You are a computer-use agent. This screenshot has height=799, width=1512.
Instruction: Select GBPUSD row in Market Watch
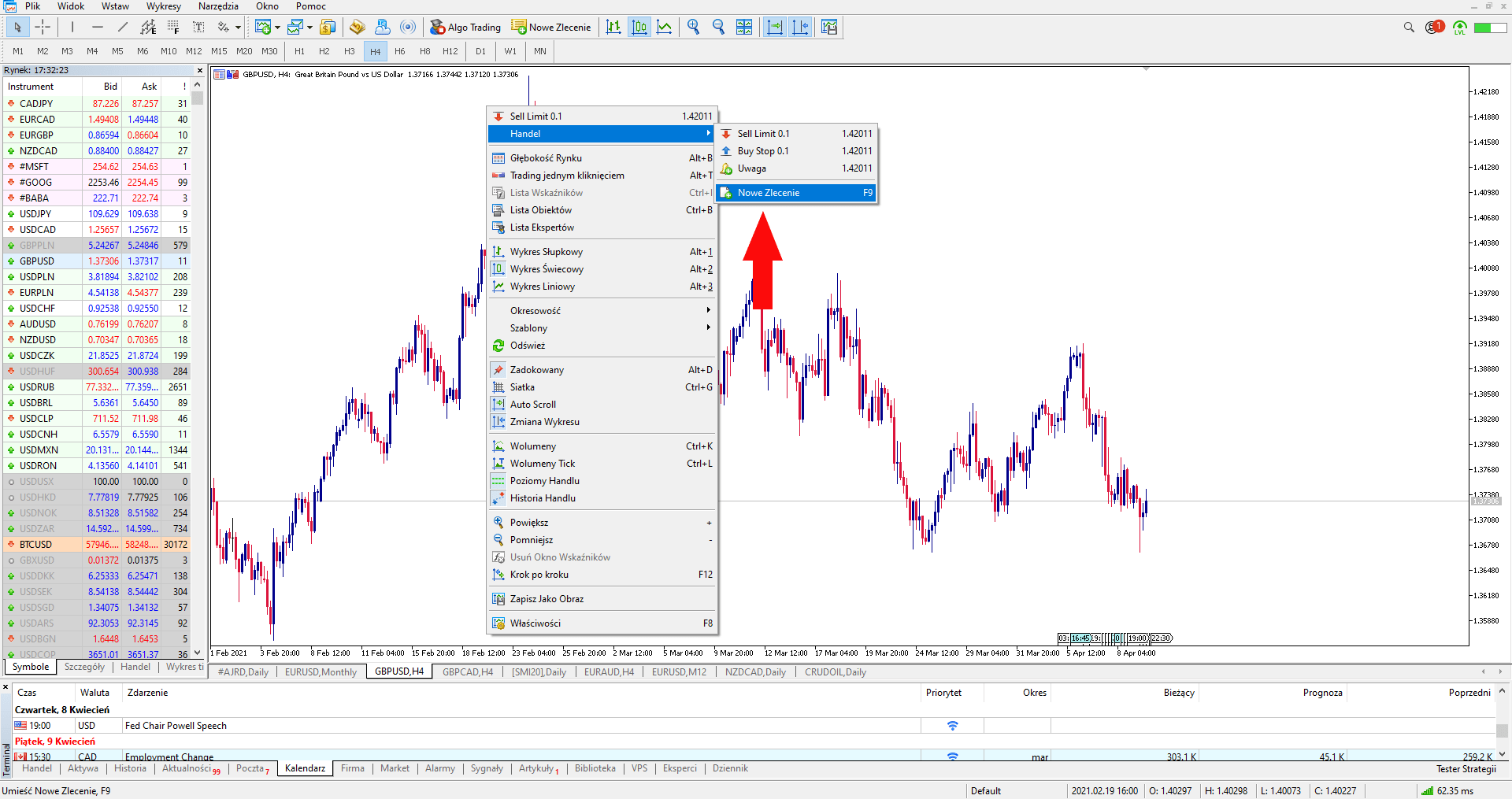tap(97, 261)
